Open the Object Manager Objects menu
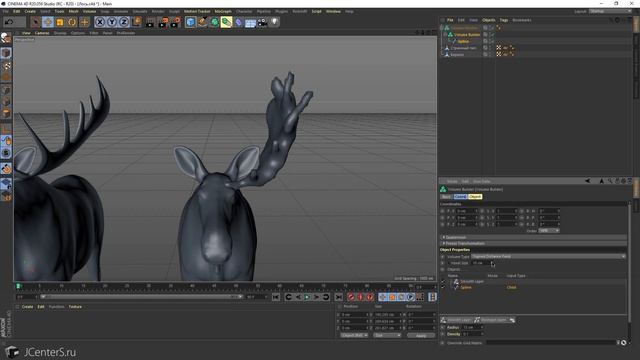The width and height of the screenshot is (640, 360). pos(489,20)
